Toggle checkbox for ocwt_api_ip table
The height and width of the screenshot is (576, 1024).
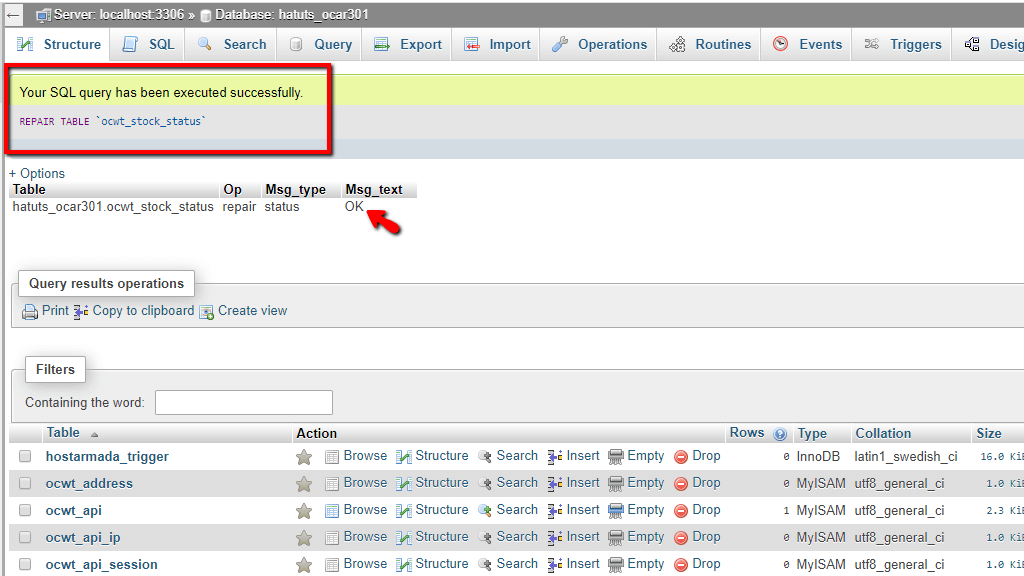(25, 536)
